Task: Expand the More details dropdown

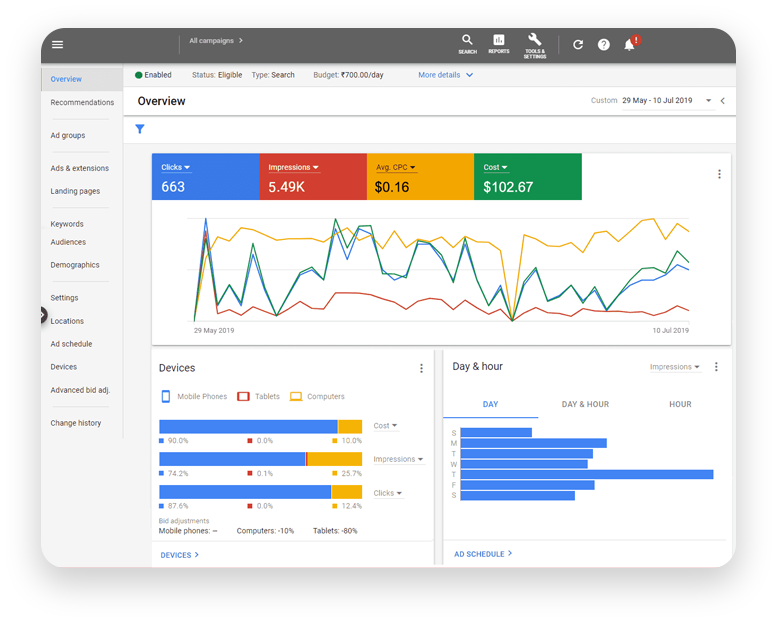Action: tap(445, 75)
